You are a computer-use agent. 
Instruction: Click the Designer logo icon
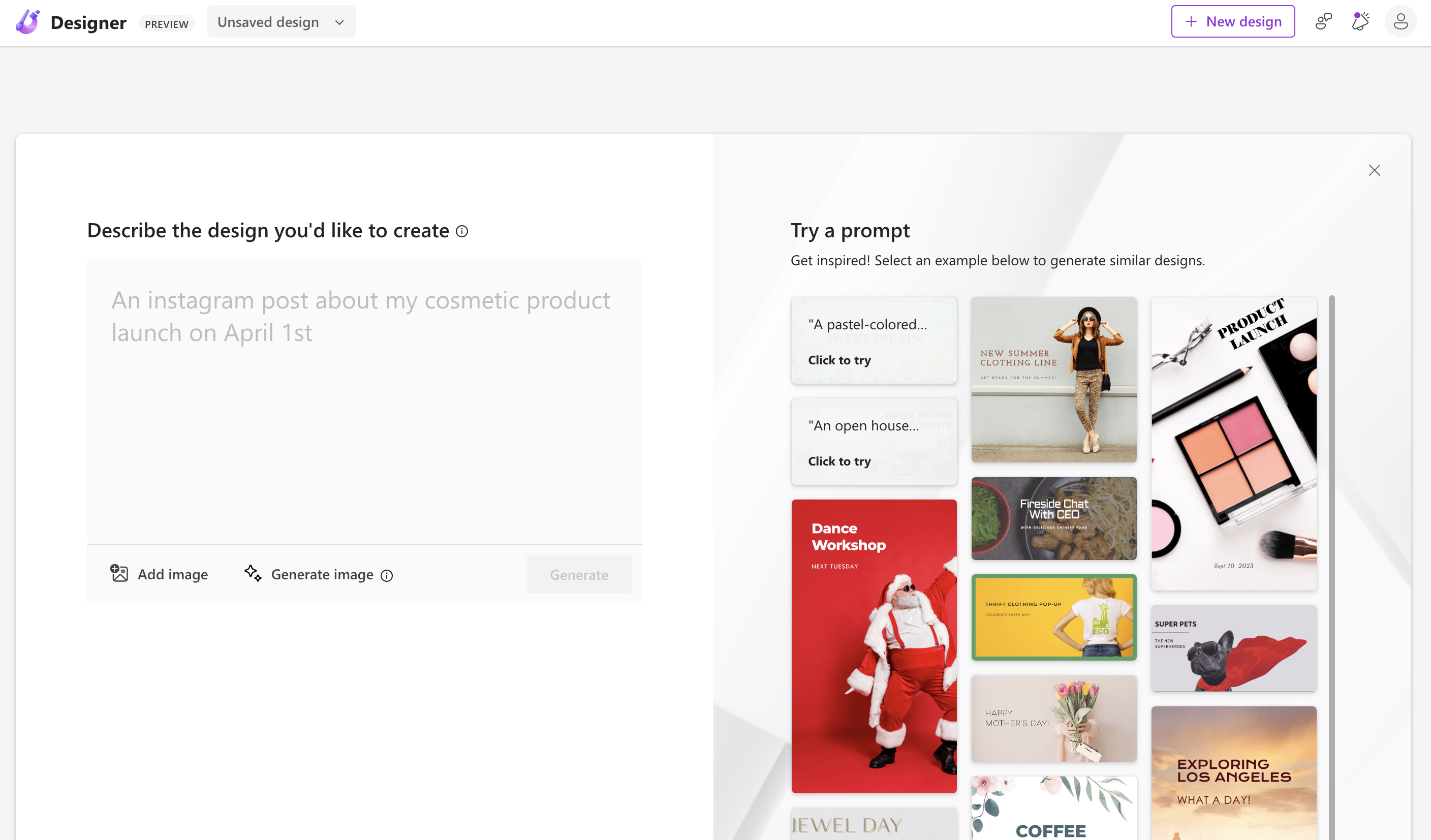(27, 21)
